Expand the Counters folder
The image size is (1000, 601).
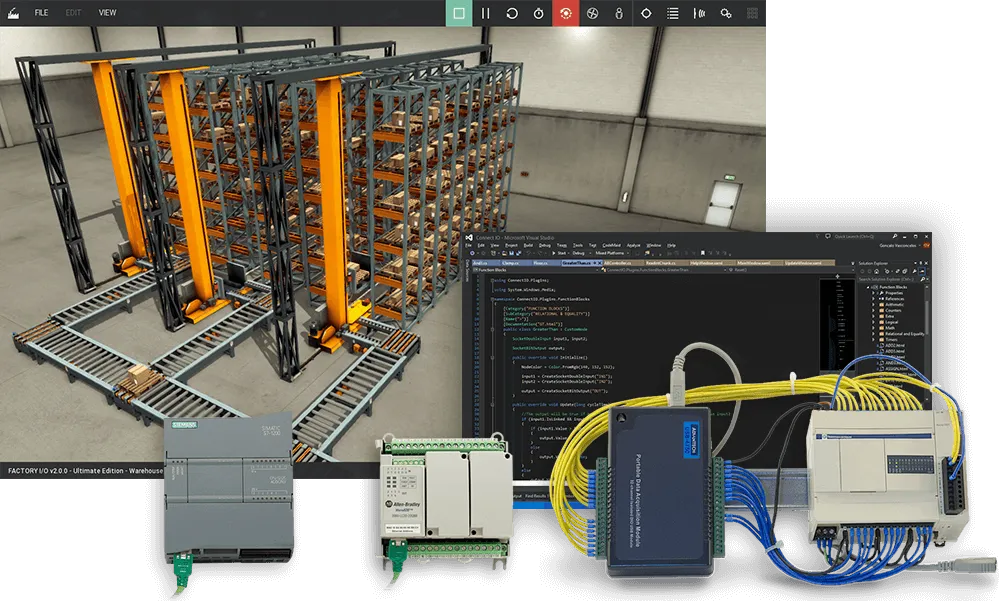(873, 310)
